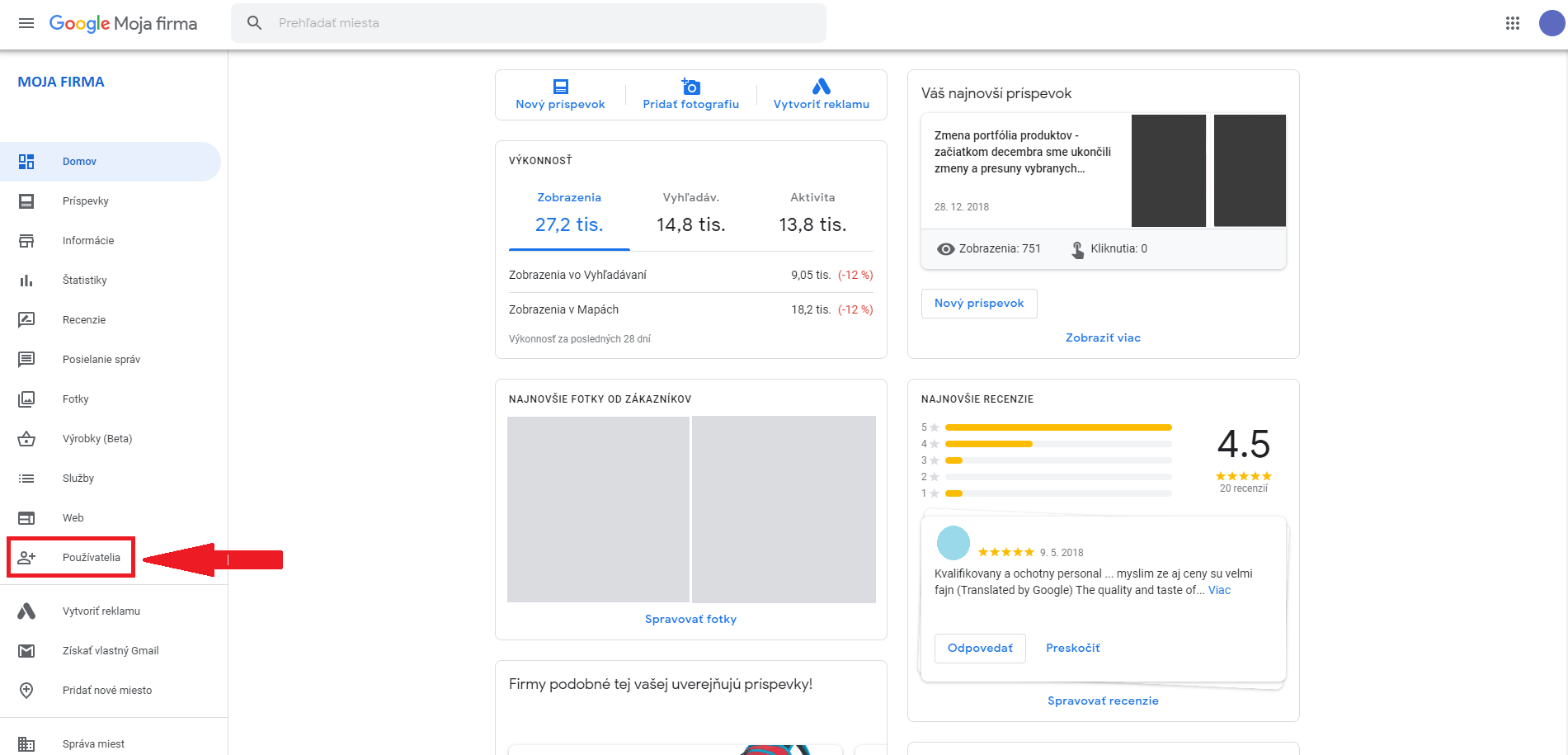The height and width of the screenshot is (755, 1568).
Task: Open the account avatar menu
Action: coord(1552,23)
